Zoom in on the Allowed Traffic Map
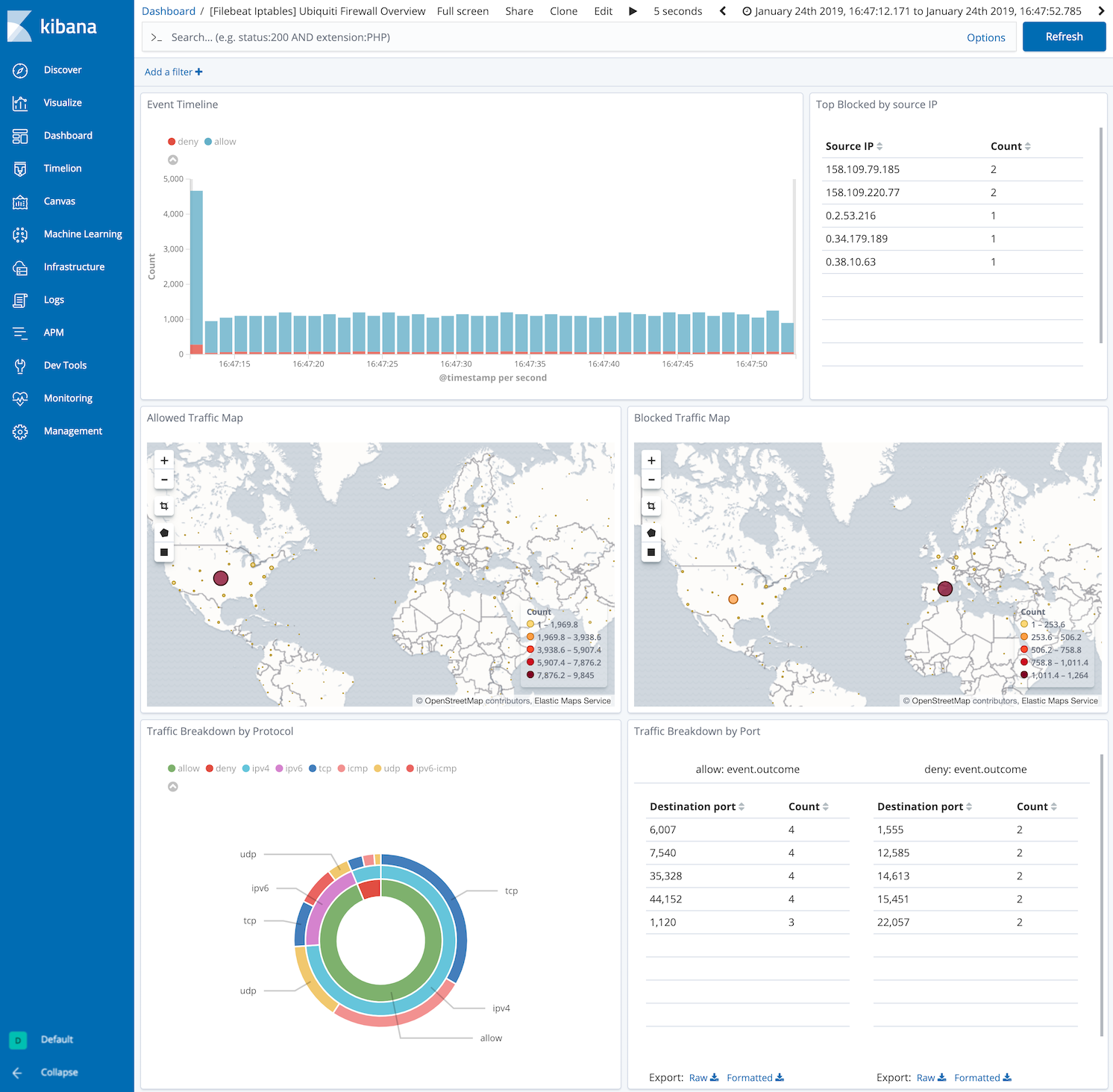1113x1092 pixels. [163, 459]
